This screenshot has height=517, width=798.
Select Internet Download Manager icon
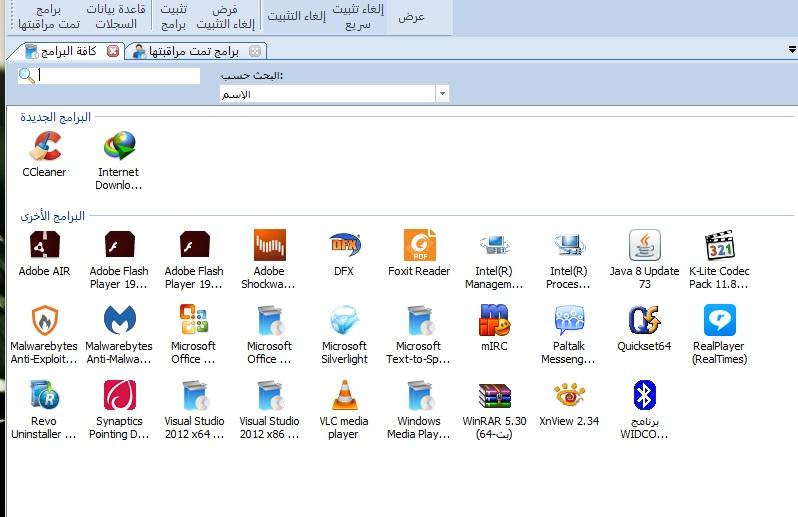120,146
